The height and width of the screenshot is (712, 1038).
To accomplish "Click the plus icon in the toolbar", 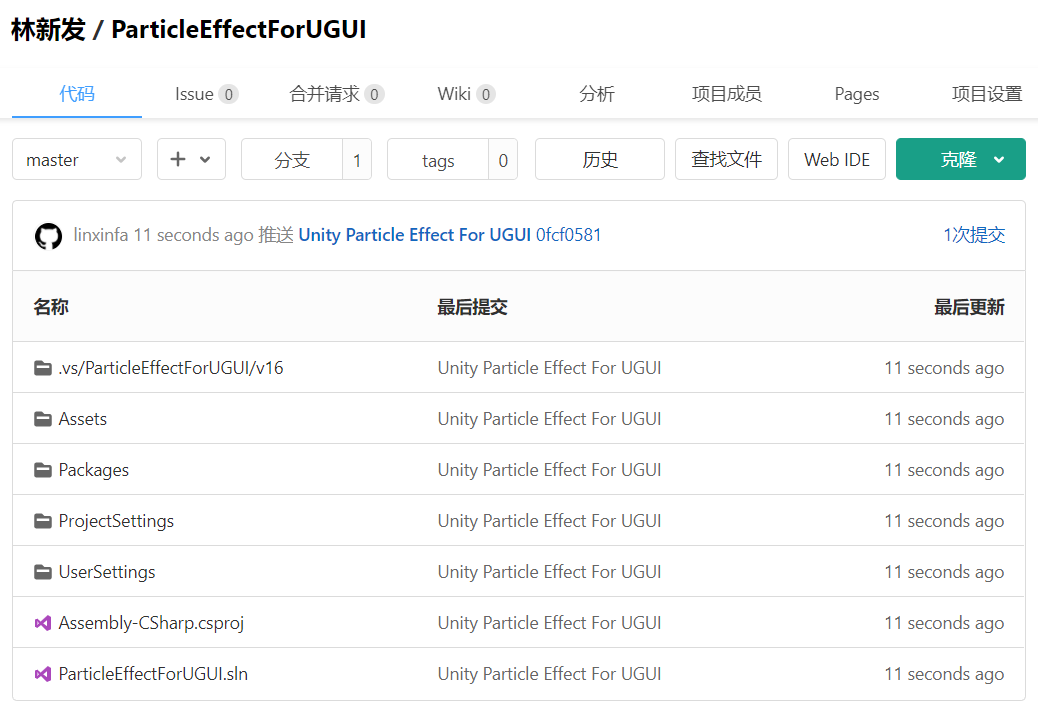I will click(178, 159).
